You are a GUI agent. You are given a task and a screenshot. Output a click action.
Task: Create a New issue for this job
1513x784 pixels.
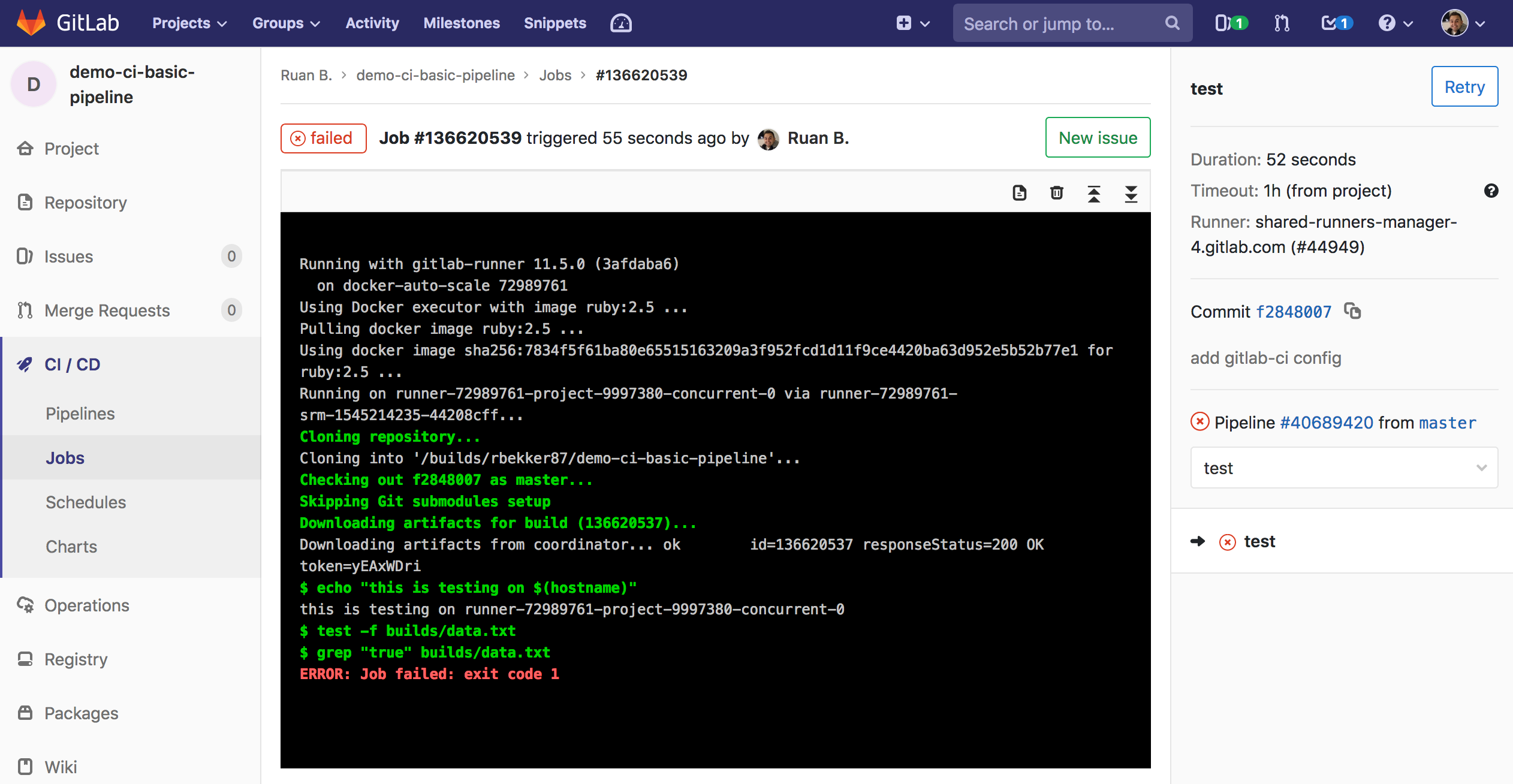1097,137
